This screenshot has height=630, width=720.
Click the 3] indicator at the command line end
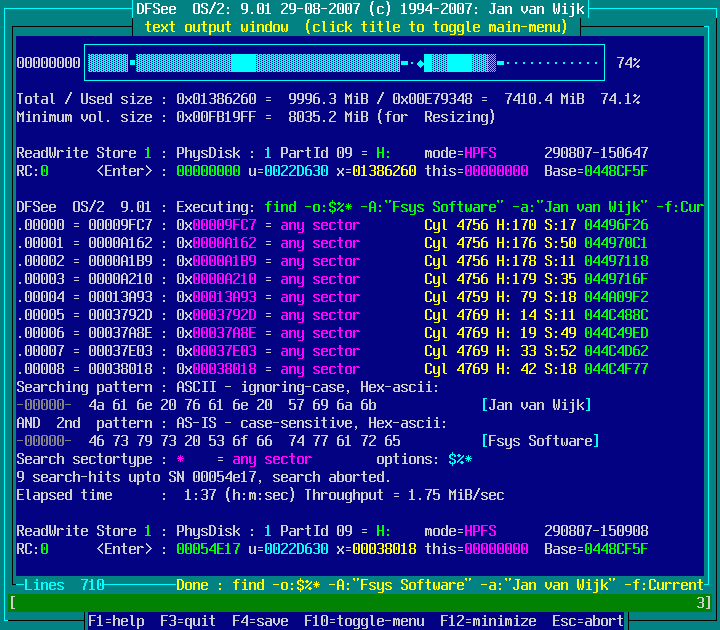(x=703, y=602)
